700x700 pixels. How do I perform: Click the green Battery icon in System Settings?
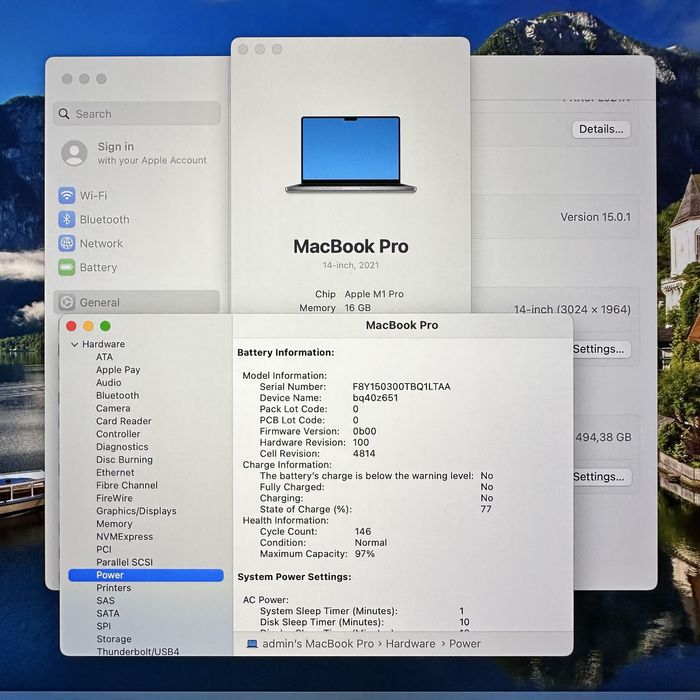(67, 267)
